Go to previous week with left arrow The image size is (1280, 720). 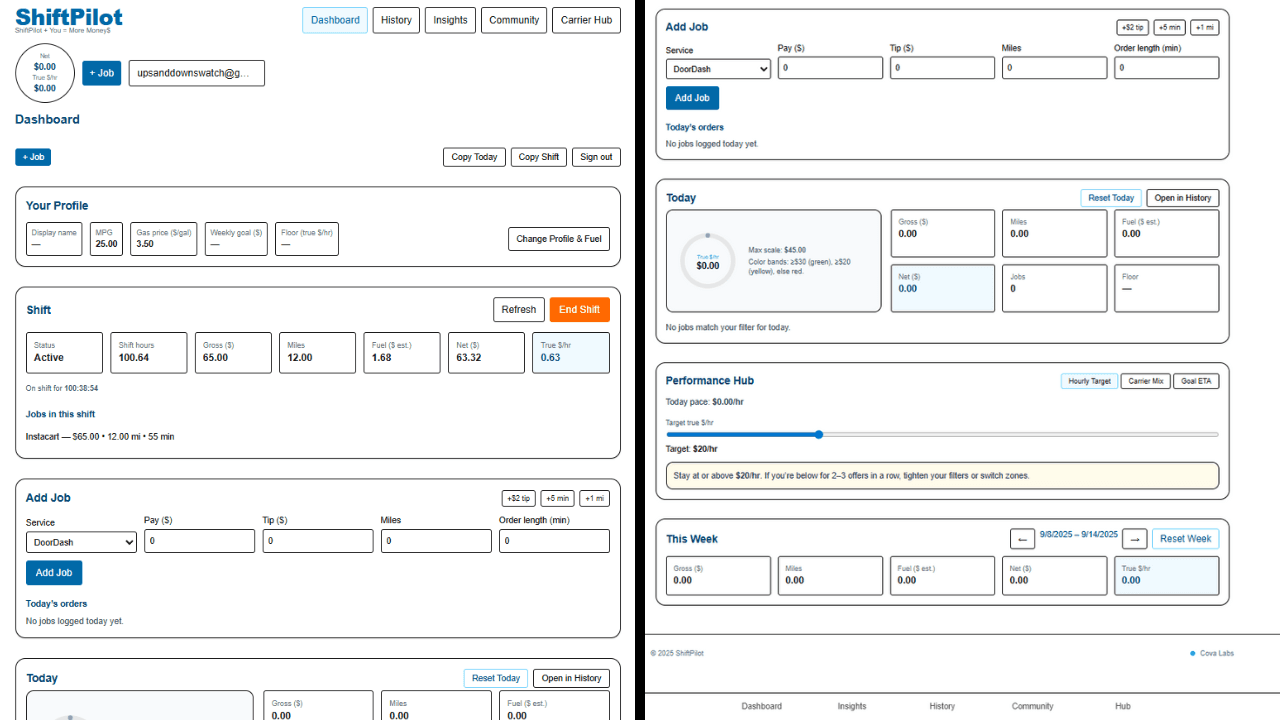point(1022,539)
